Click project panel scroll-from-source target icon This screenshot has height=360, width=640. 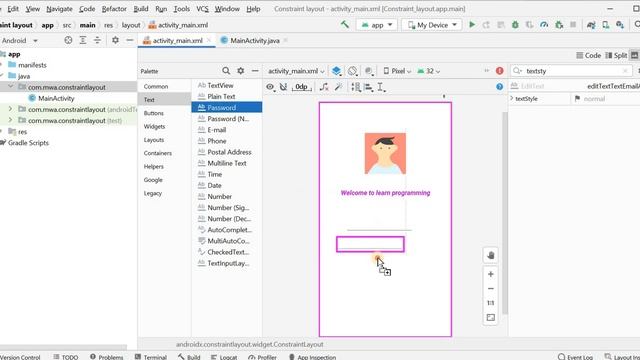(x=68, y=40)
